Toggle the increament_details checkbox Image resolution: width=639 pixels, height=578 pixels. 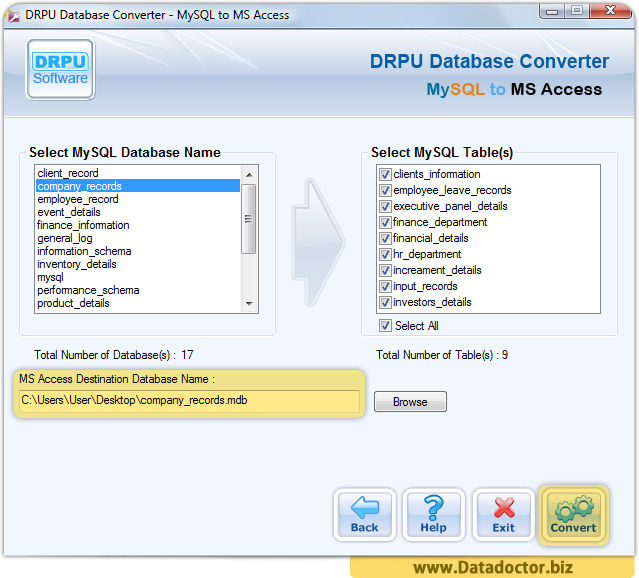click(x=385, y=270)
